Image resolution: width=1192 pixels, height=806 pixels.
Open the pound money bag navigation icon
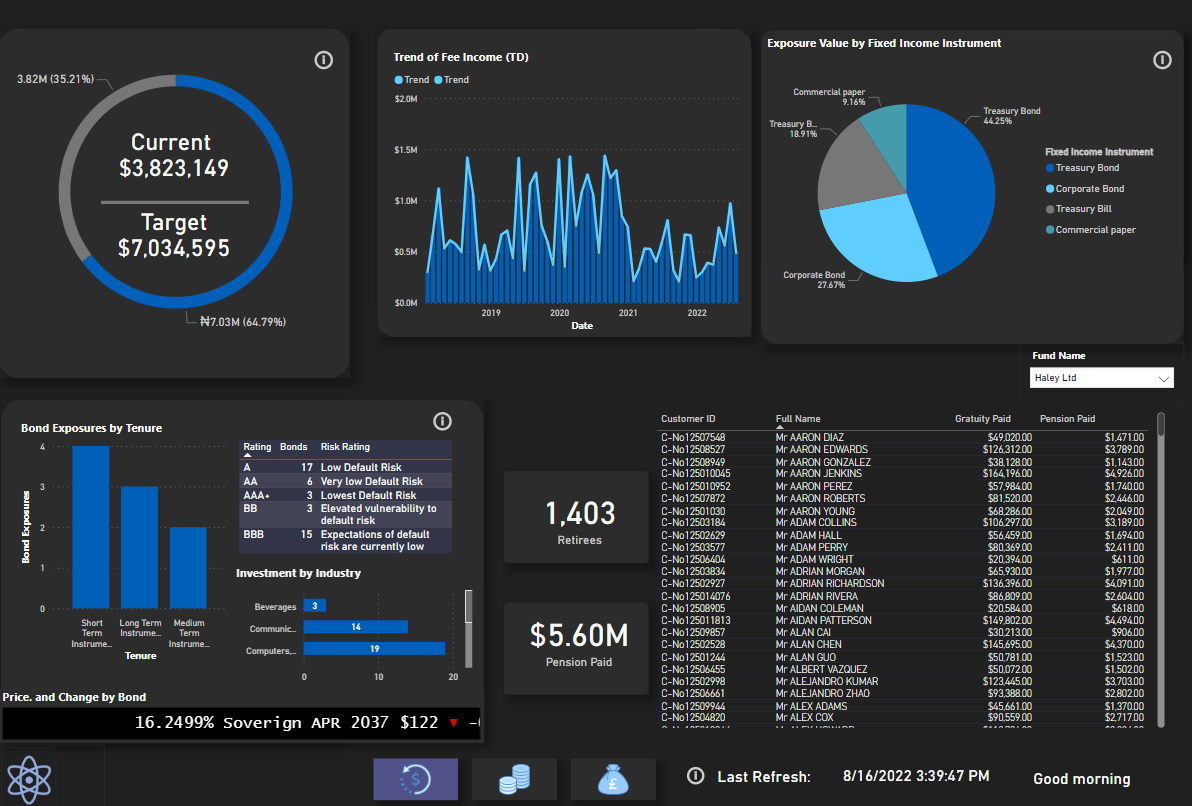coord(612,779)
